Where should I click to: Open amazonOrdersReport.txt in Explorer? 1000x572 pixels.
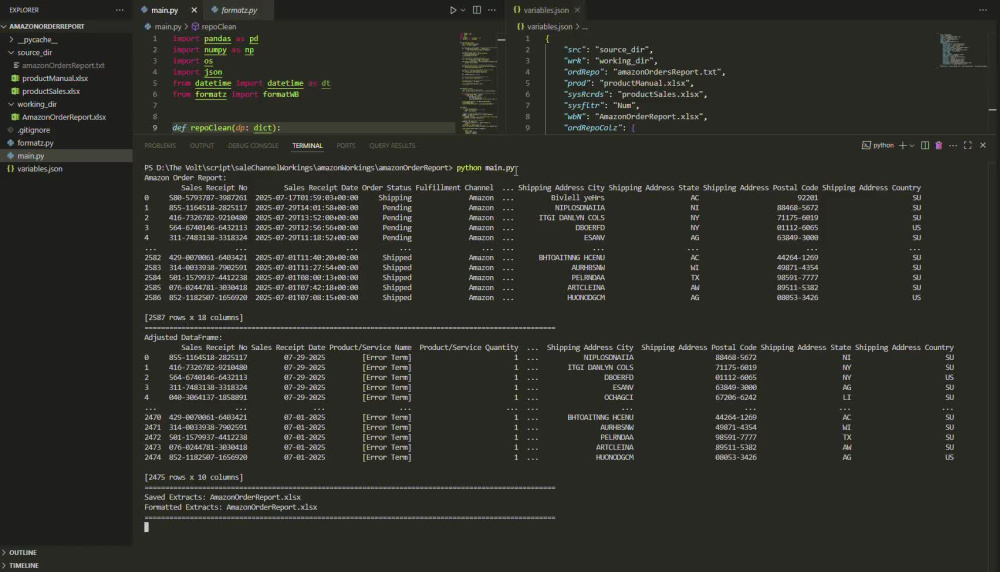point(63,65)
